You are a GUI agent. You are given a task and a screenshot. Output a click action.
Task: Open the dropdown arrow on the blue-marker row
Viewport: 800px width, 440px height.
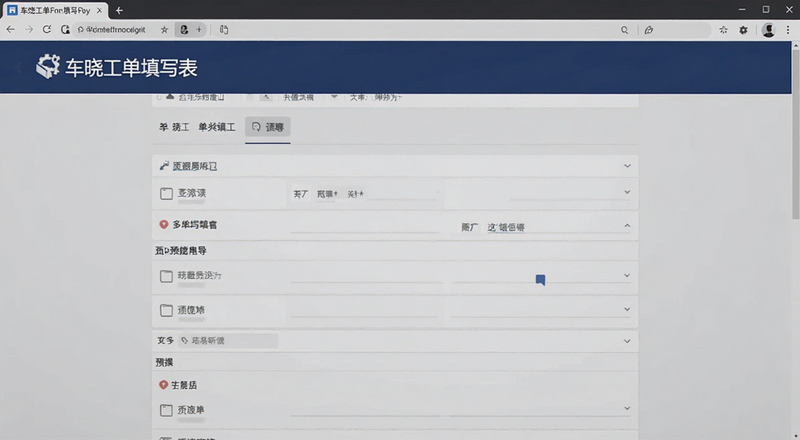point(627,276)
